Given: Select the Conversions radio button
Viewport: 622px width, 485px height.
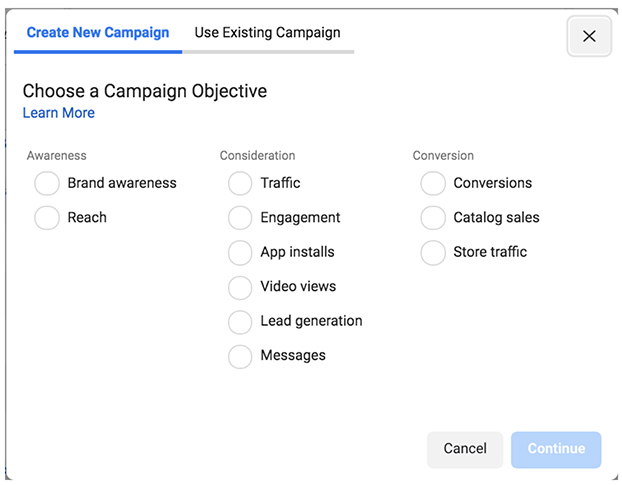Looking at the screenshot, I should point(433,183).
